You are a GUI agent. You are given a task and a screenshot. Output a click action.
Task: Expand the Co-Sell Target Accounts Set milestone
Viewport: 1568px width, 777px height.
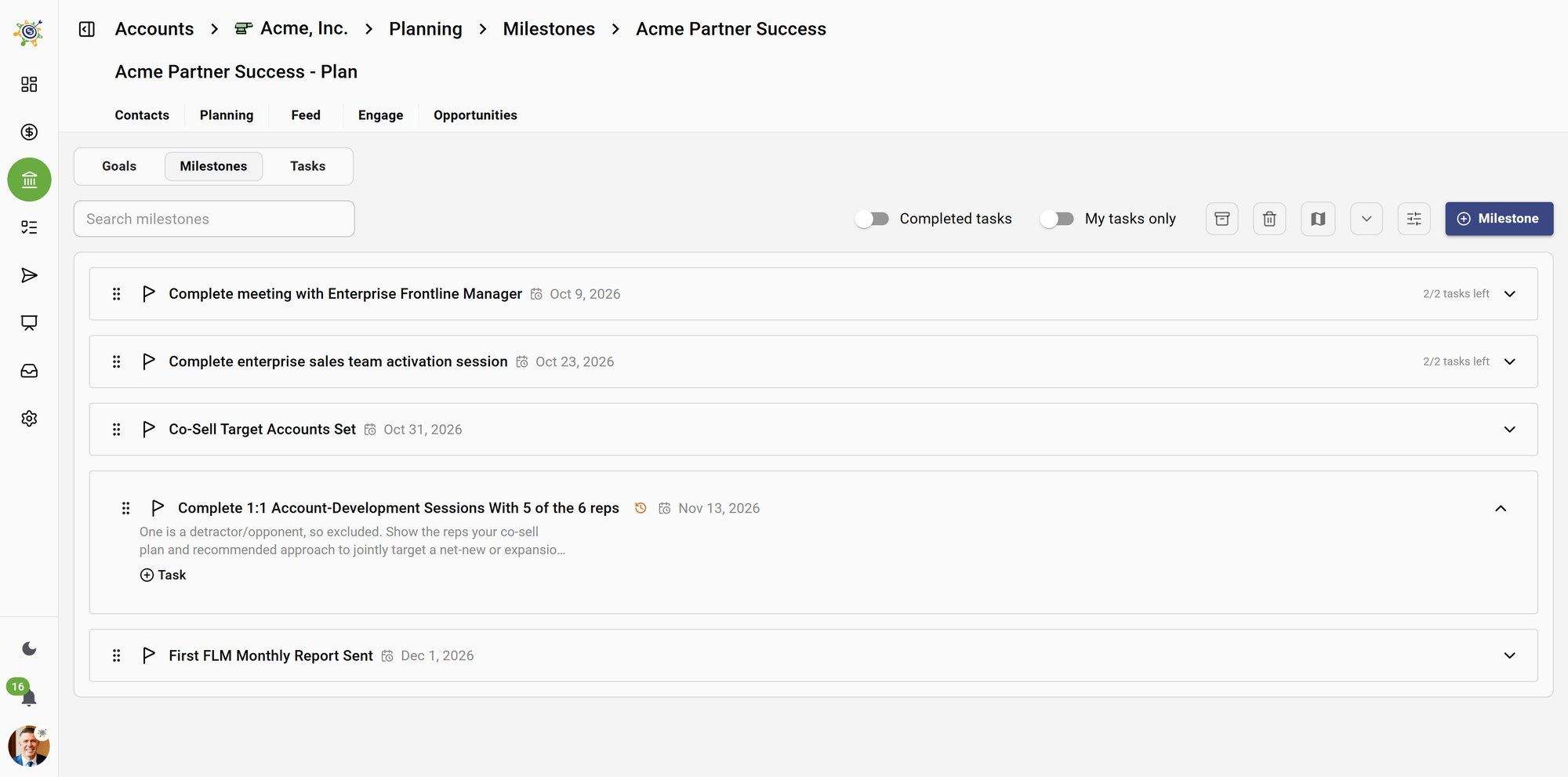(1510, 430)
